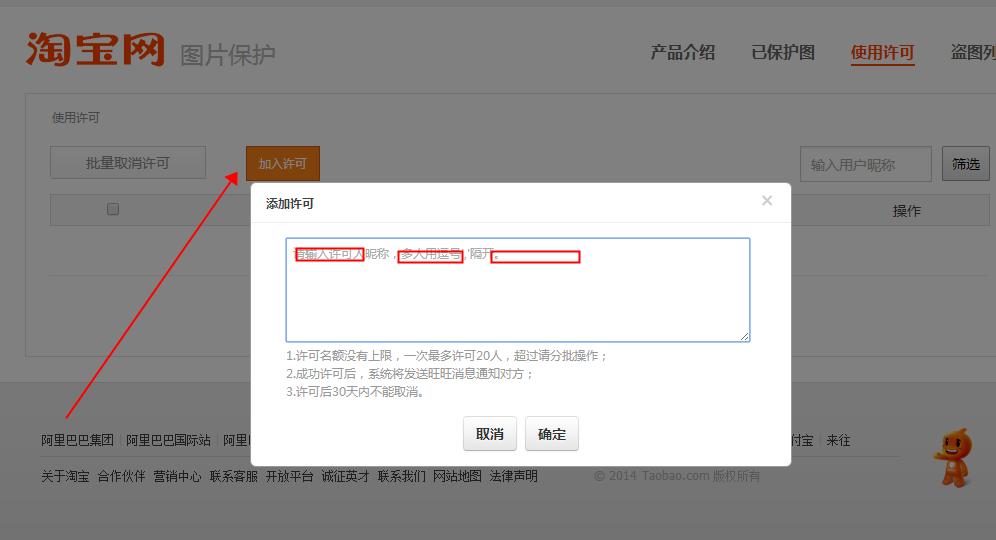Open the 网站地图 footer link

[x=457, y=476]
